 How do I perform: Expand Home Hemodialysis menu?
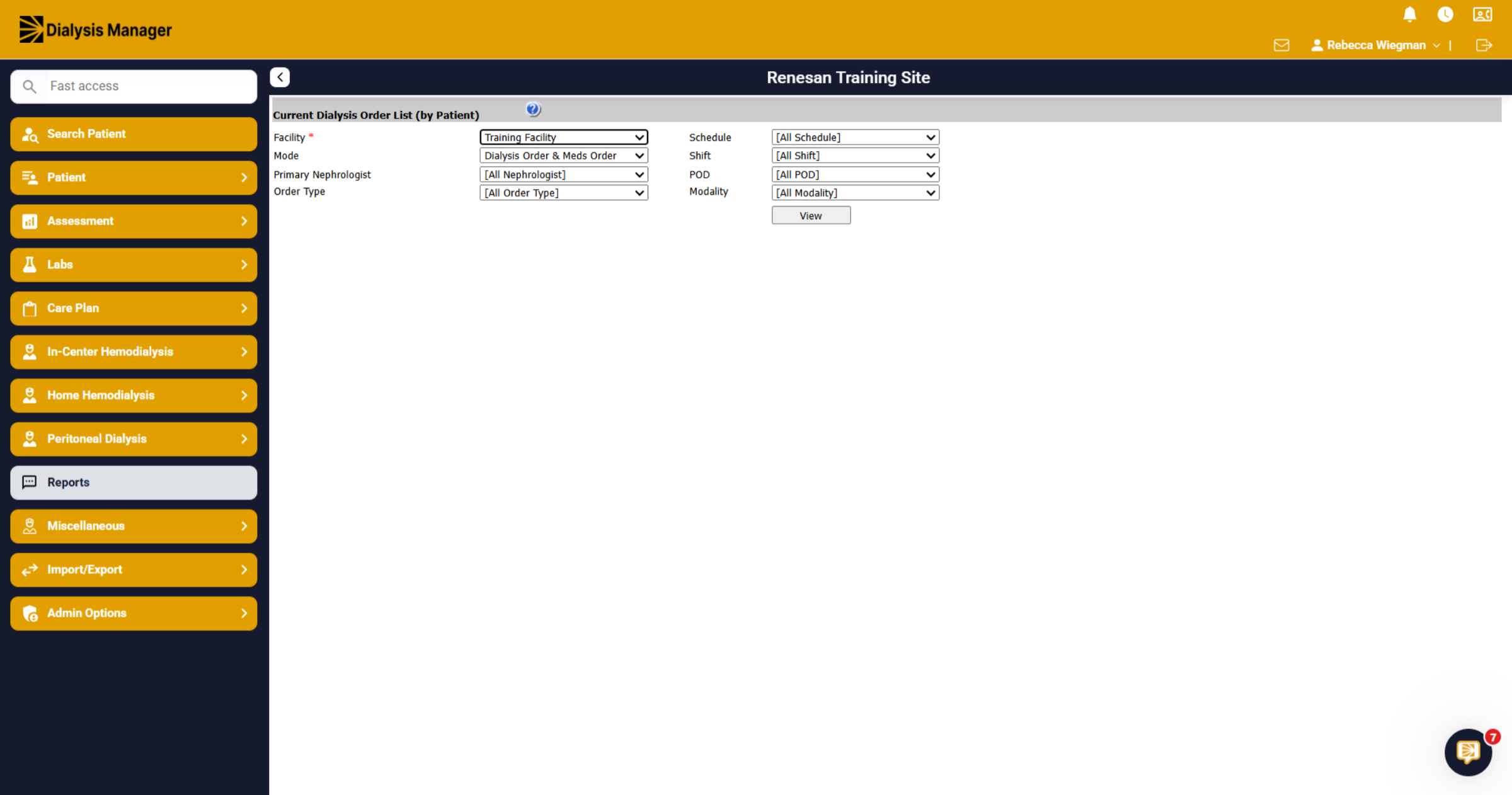point(134,395)
